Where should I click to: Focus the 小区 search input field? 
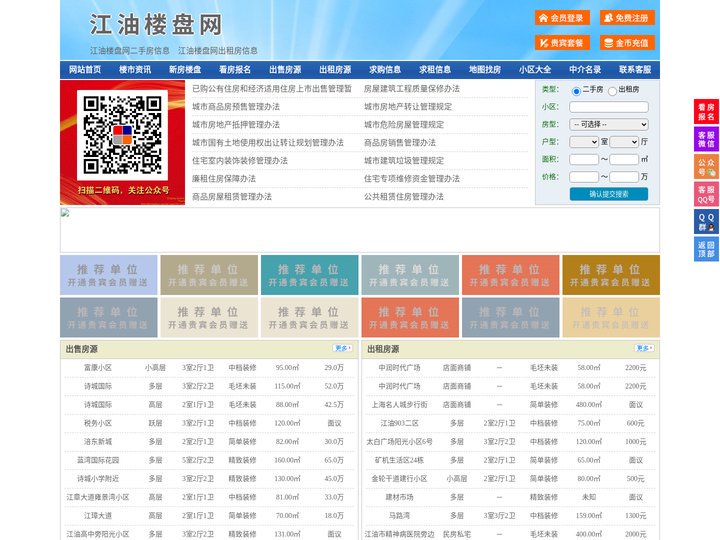click(609, 107)
